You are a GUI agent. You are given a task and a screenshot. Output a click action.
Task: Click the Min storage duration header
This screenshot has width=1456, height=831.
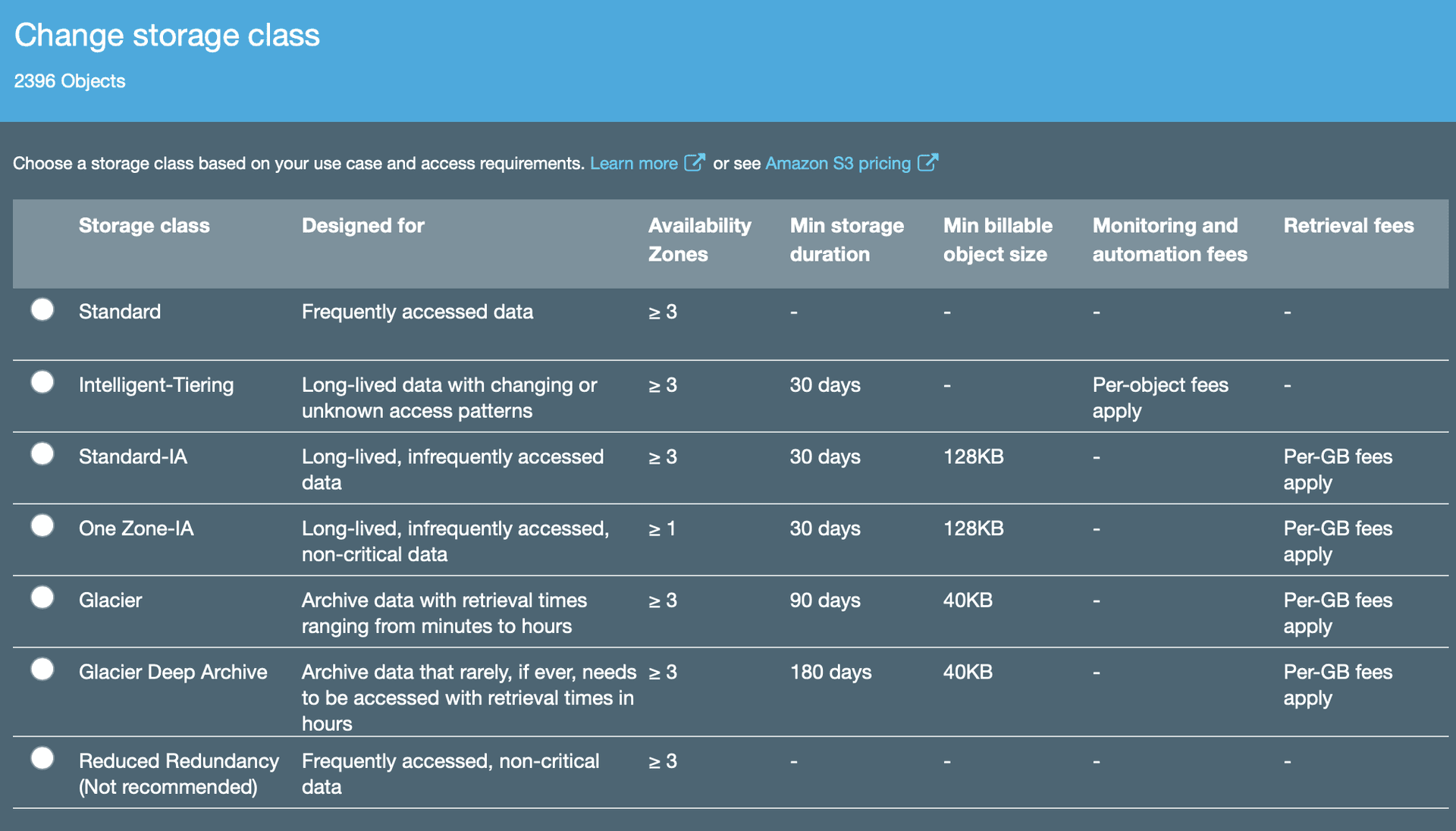click(846, 240)
